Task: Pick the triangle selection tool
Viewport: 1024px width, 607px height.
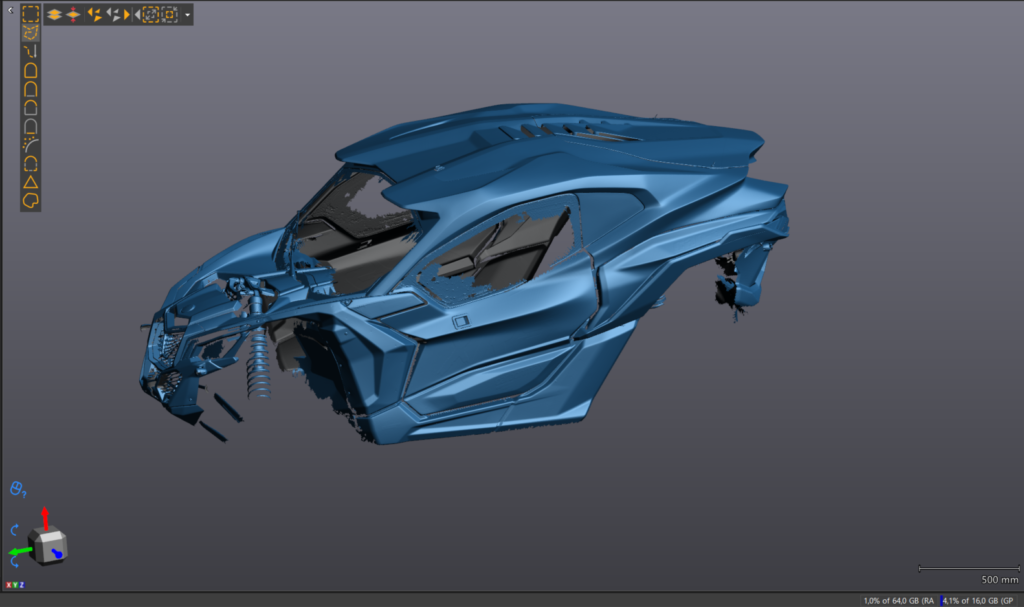Action: point(31,182)
